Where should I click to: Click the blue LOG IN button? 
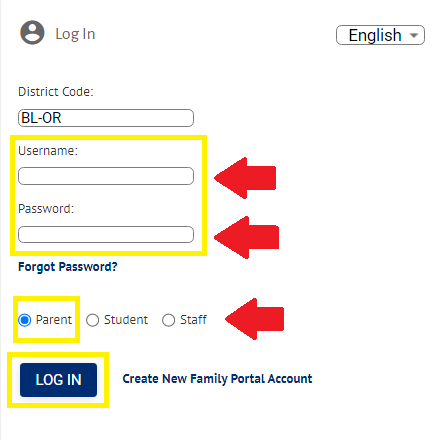coord(58,380)
